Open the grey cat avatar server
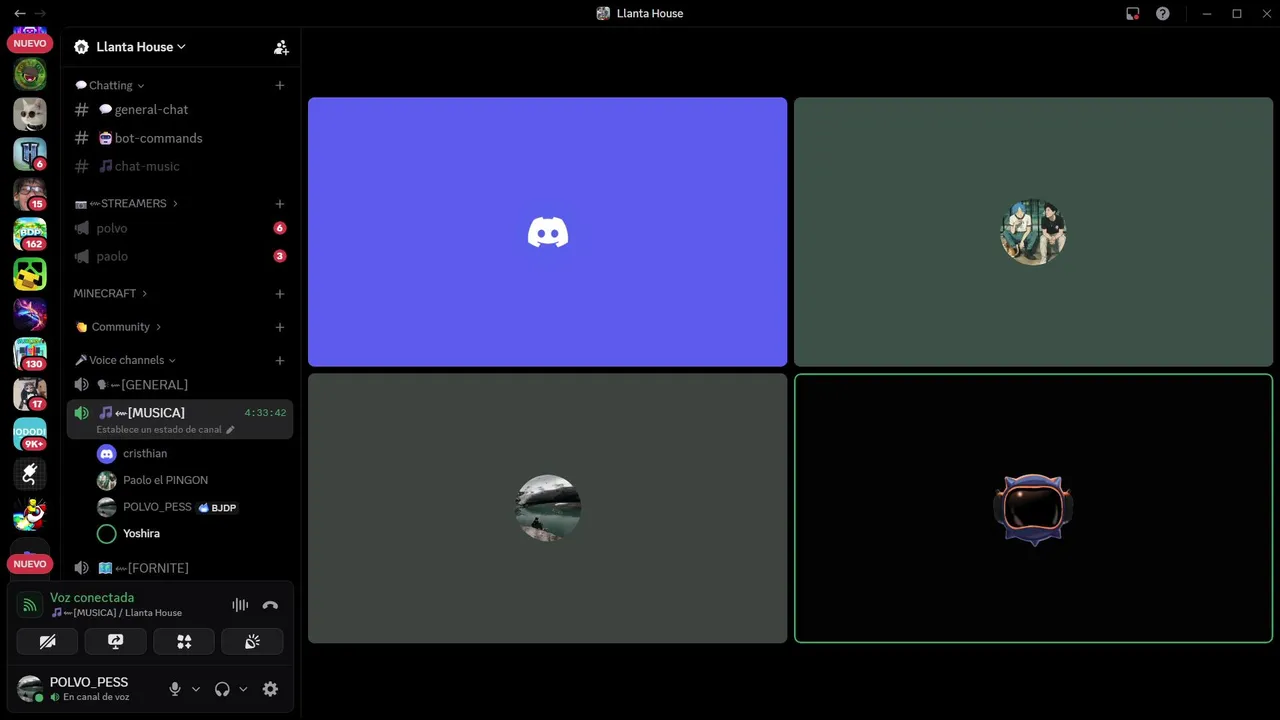 click(x=30, y=114)
